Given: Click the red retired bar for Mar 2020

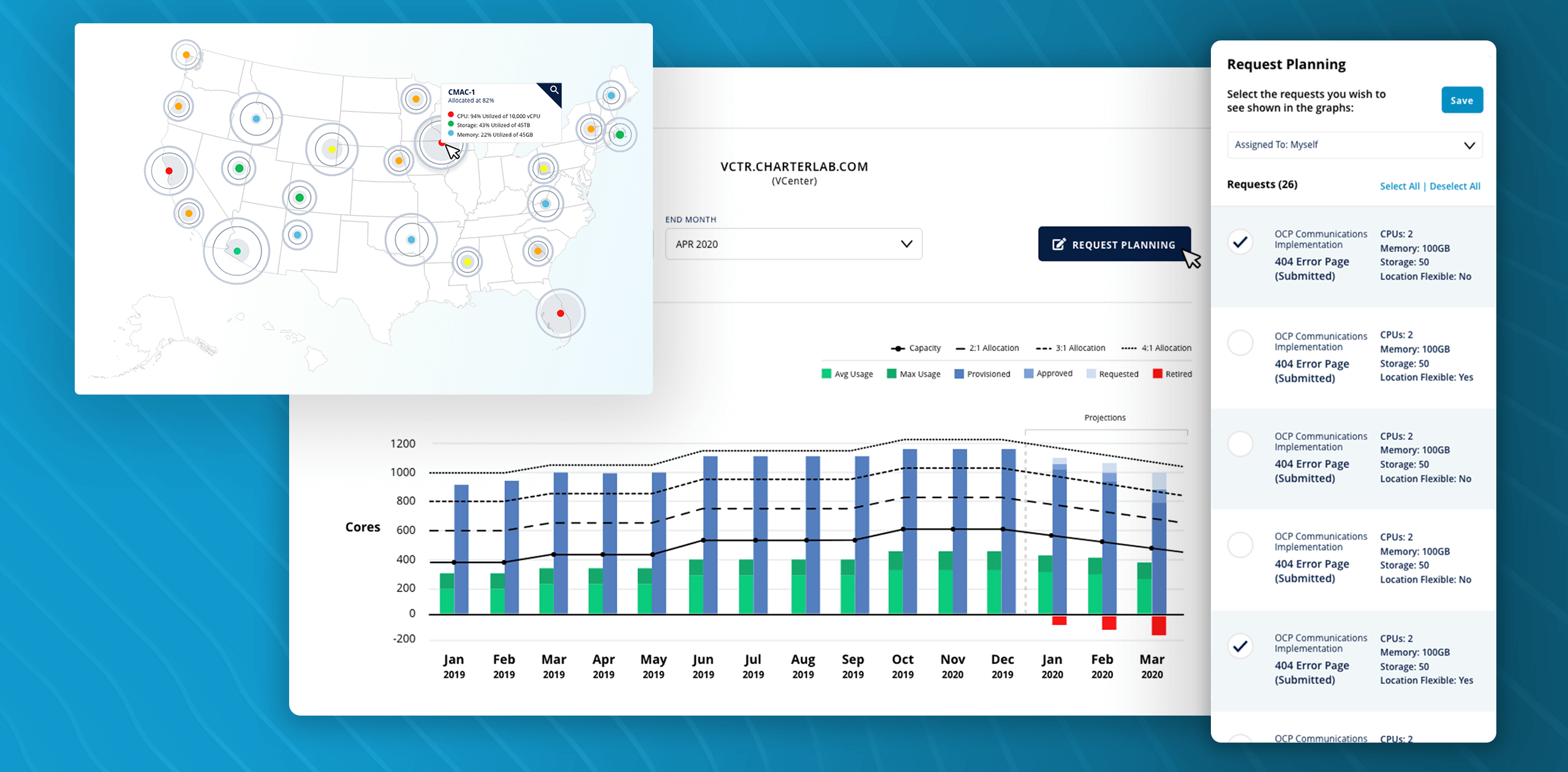Looking at the screenshot, I should [x=1158, y=626].
